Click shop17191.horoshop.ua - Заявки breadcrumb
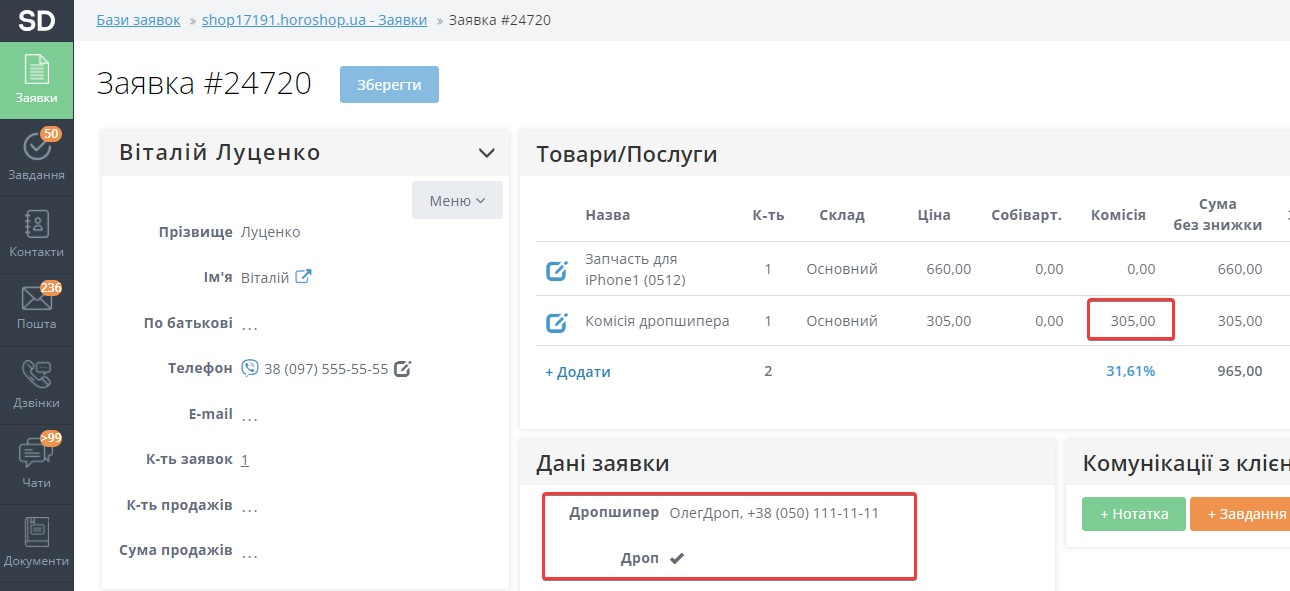The height and width of the screenshot is (591, 1290). [314, 20]
